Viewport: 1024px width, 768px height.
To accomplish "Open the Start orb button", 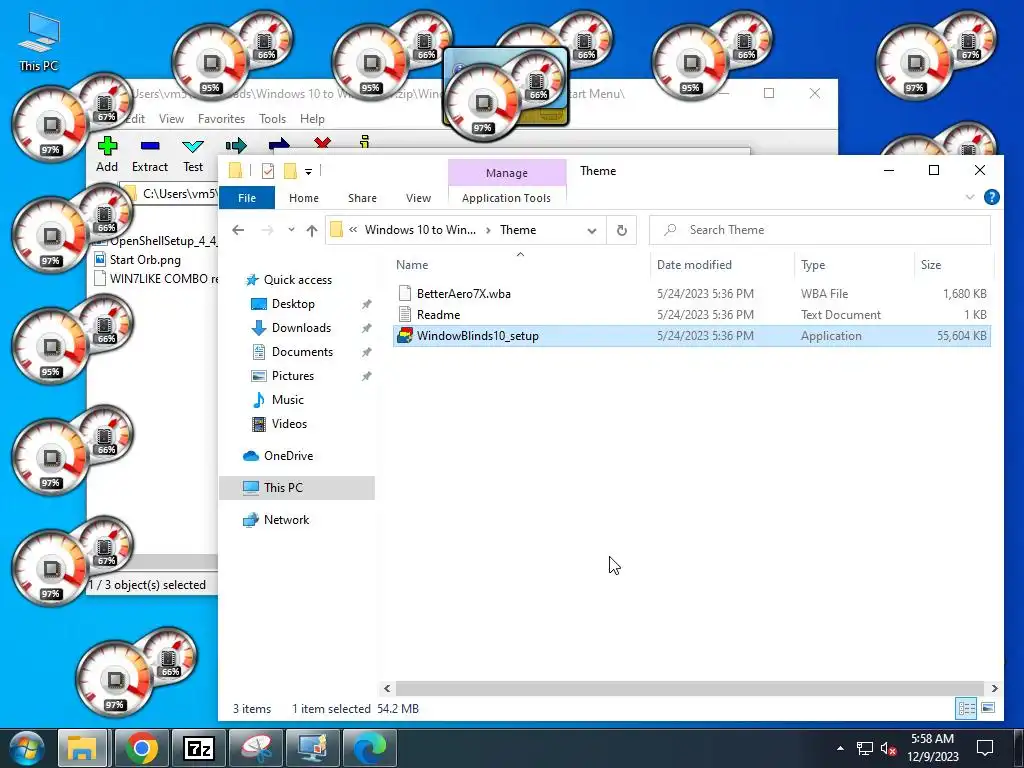I will 27,749.
